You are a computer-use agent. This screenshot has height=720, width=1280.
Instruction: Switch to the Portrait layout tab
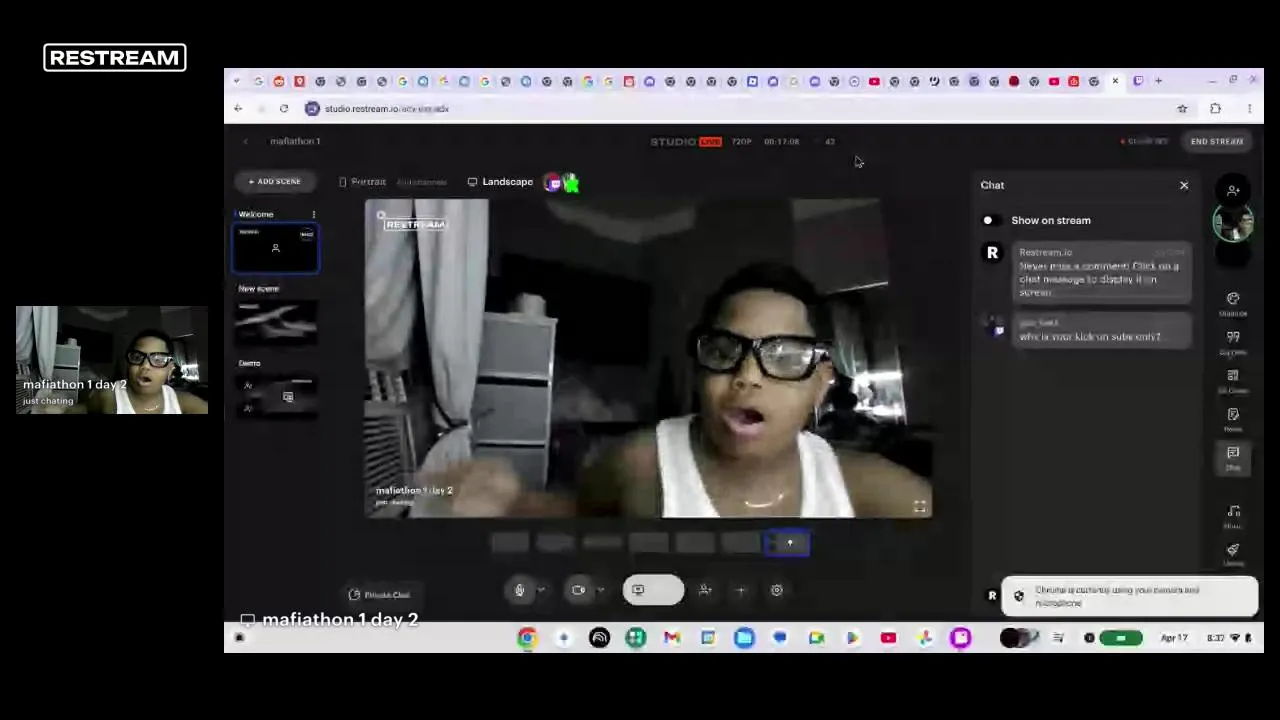coord(362,182)
